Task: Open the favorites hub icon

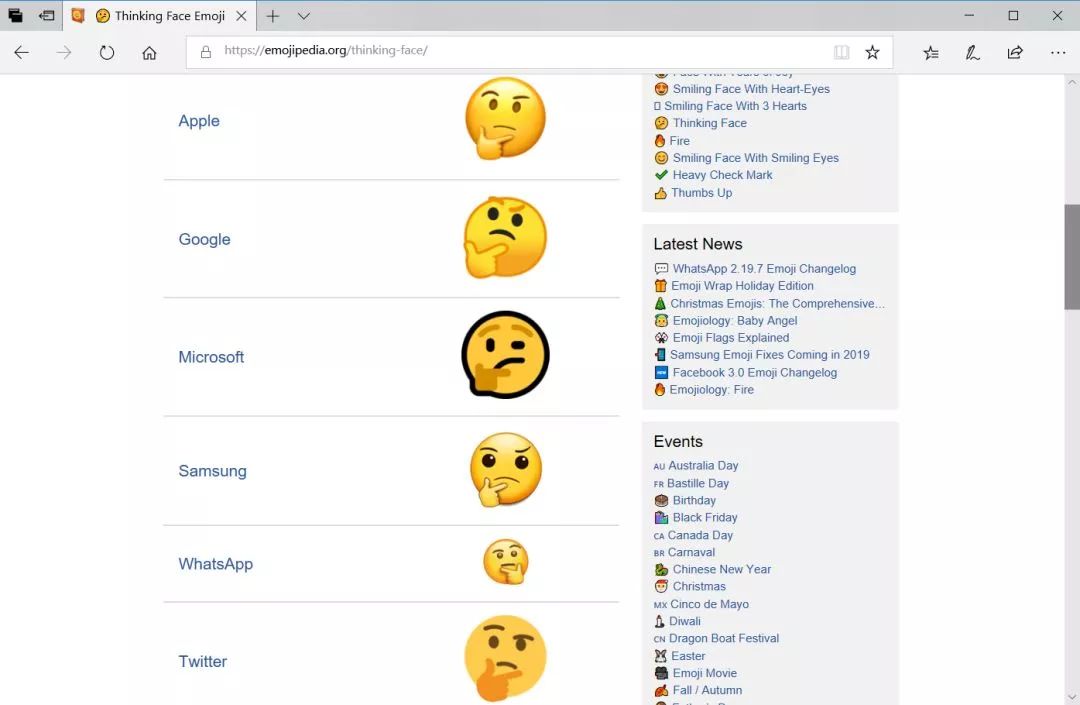Action: click(931, 52)
